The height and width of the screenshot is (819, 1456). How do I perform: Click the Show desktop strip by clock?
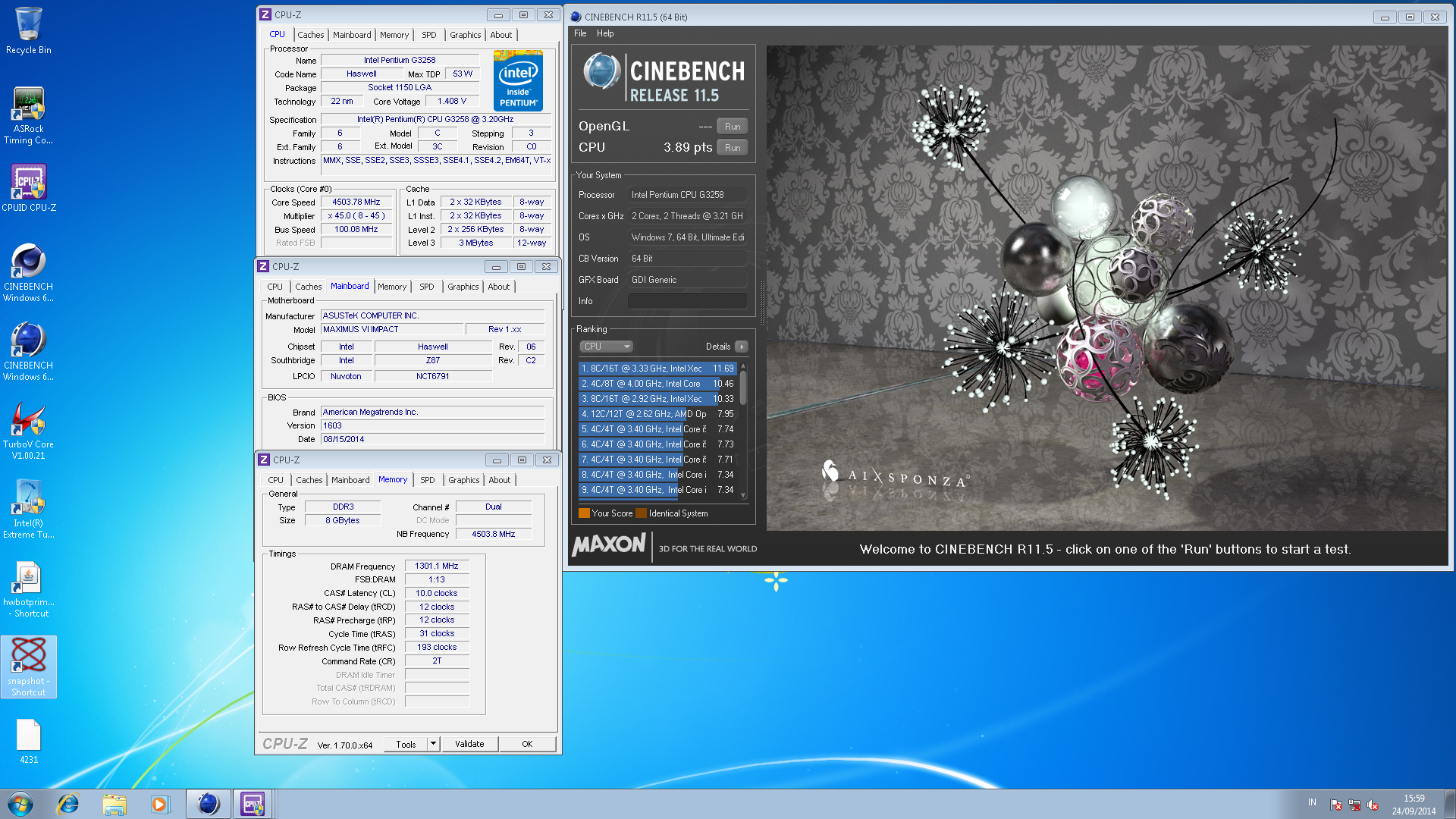[x=1450, y=804]
